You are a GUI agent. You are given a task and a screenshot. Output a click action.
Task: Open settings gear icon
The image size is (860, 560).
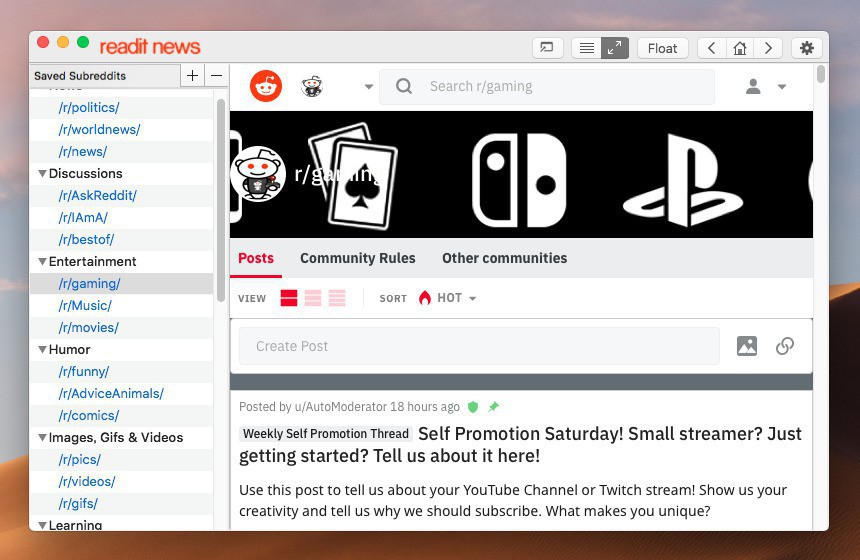[x=806, y=48]
